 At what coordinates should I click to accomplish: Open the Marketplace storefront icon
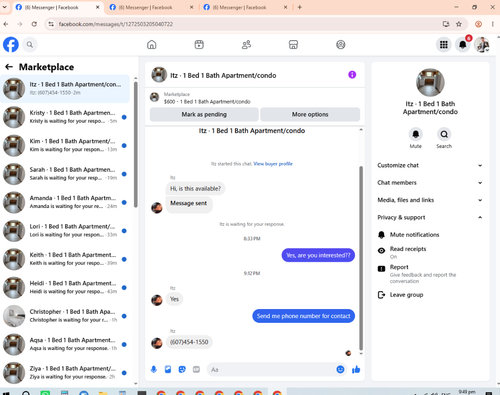293,44
